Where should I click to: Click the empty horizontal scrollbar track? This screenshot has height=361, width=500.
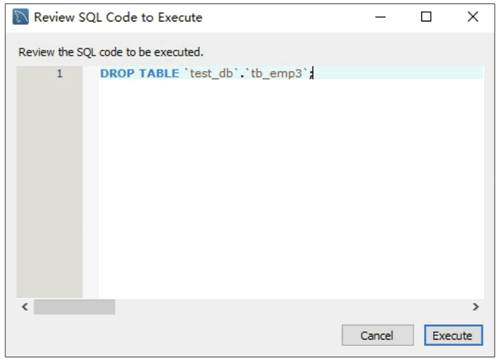point(292,307)
